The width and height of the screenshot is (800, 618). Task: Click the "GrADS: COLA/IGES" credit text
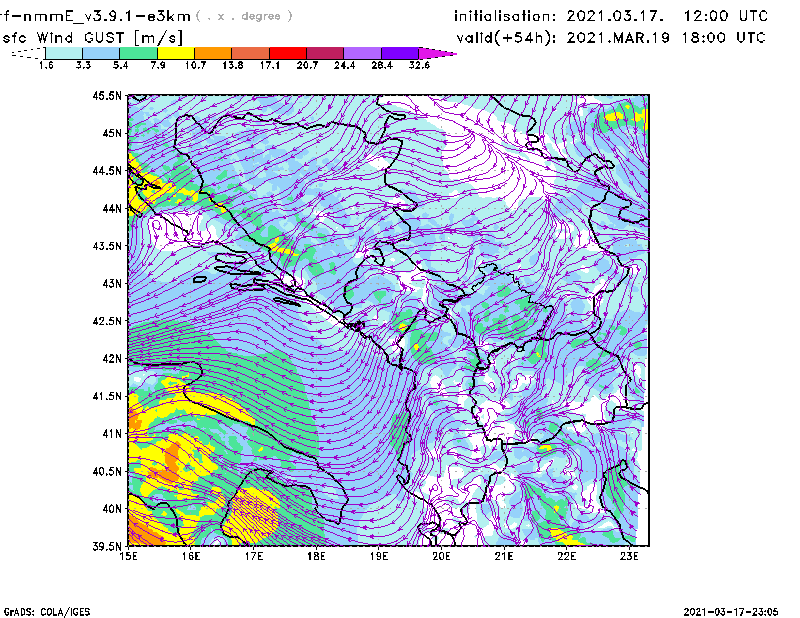47,612
